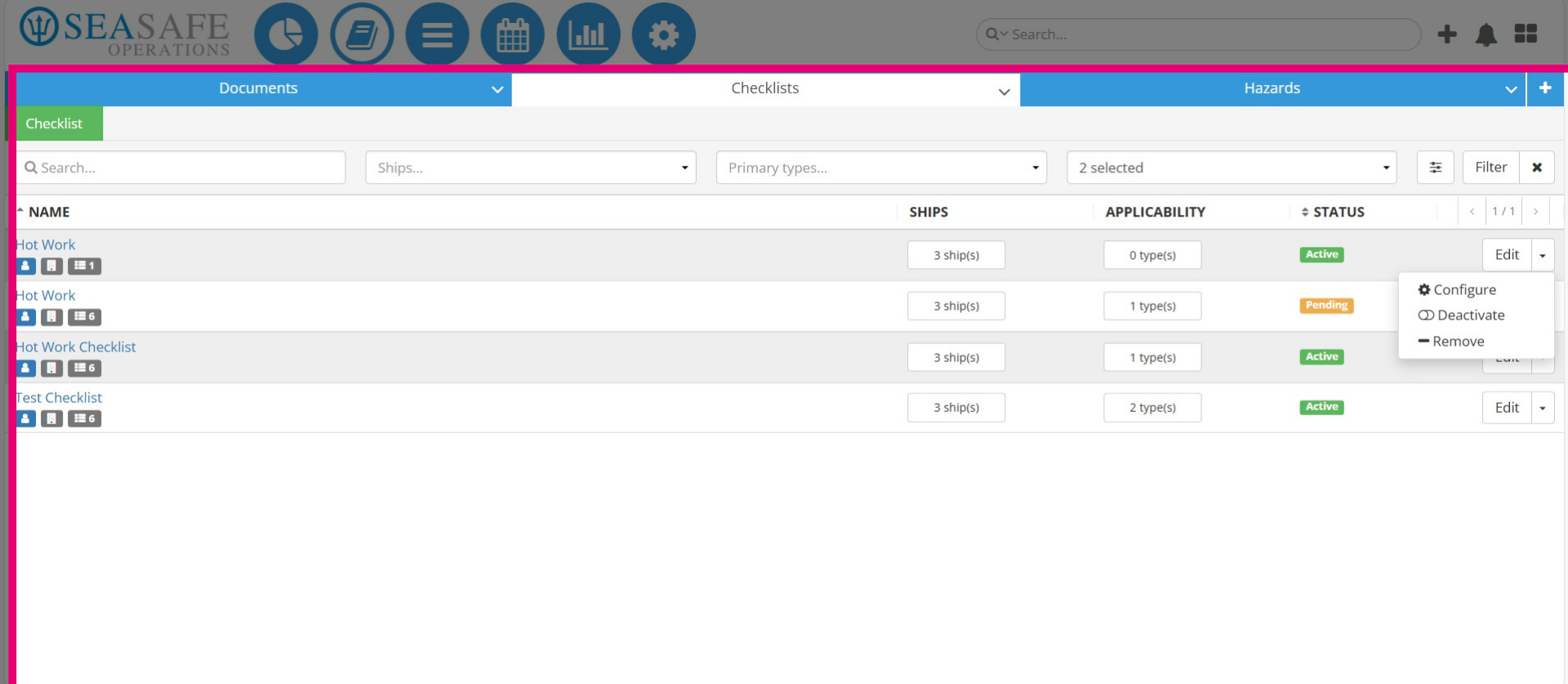The image size is (1568, 684).
Task: Click the Pending status badge
Action: (x=1326, y=306)
